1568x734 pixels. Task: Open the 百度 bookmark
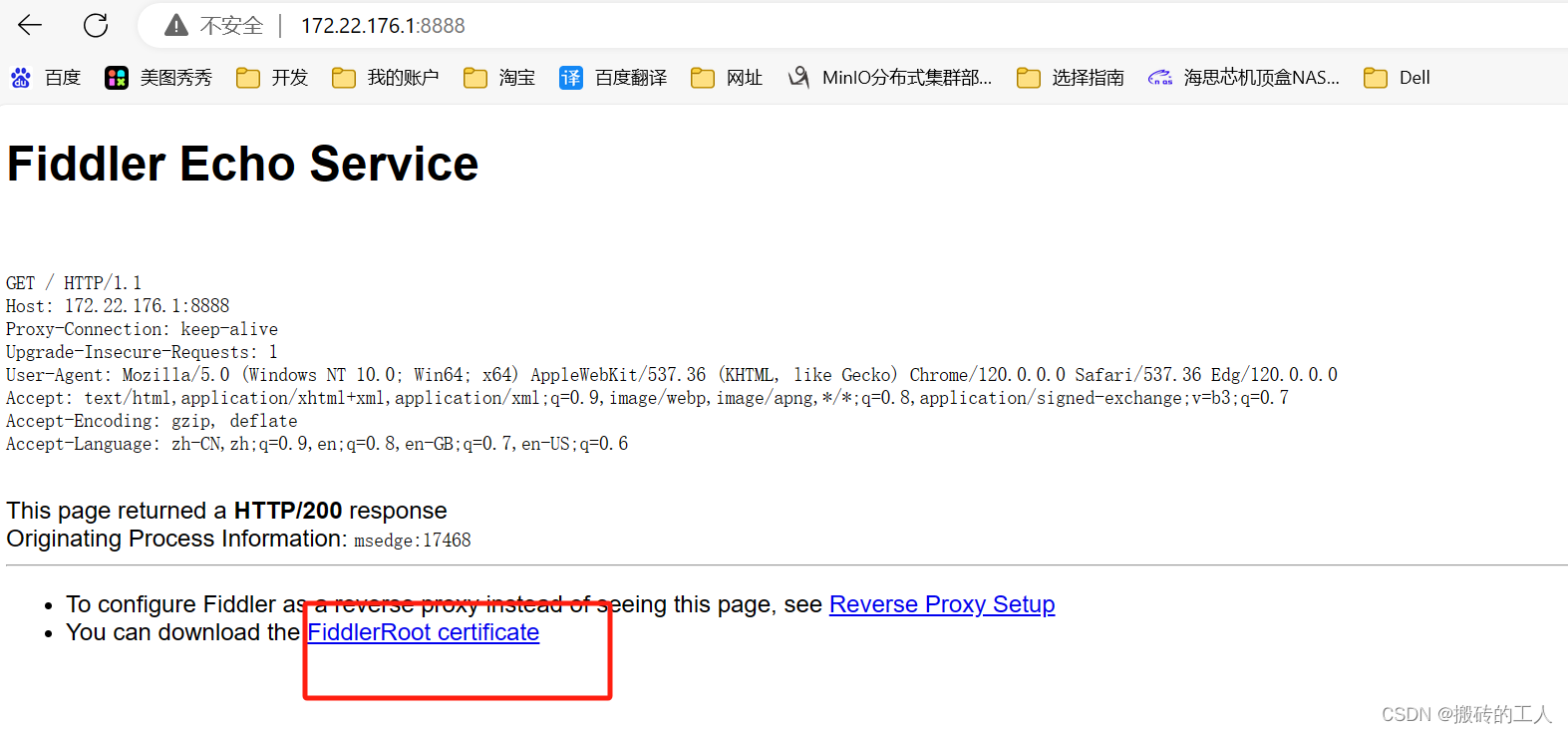[x=45, y=78]
